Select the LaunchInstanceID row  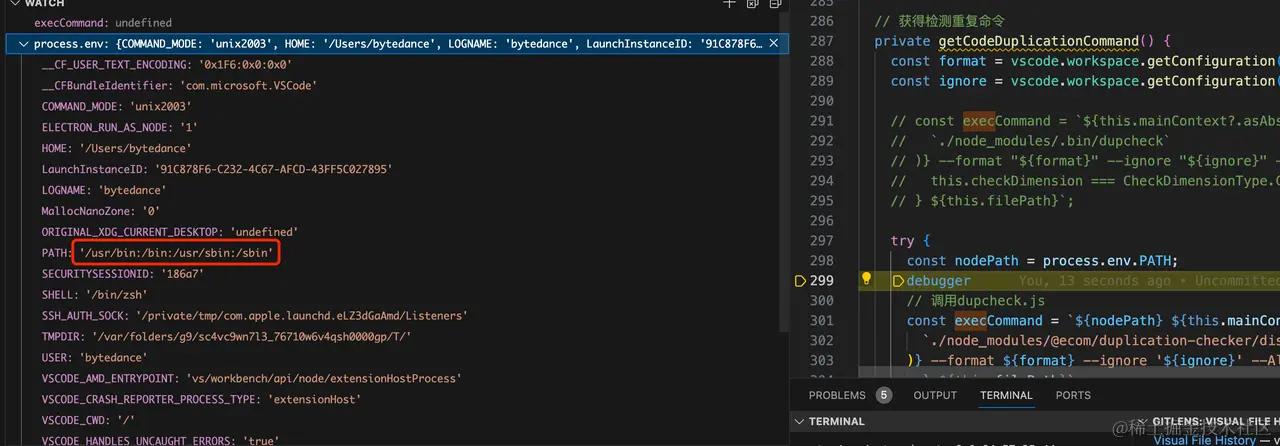point(395,169)
